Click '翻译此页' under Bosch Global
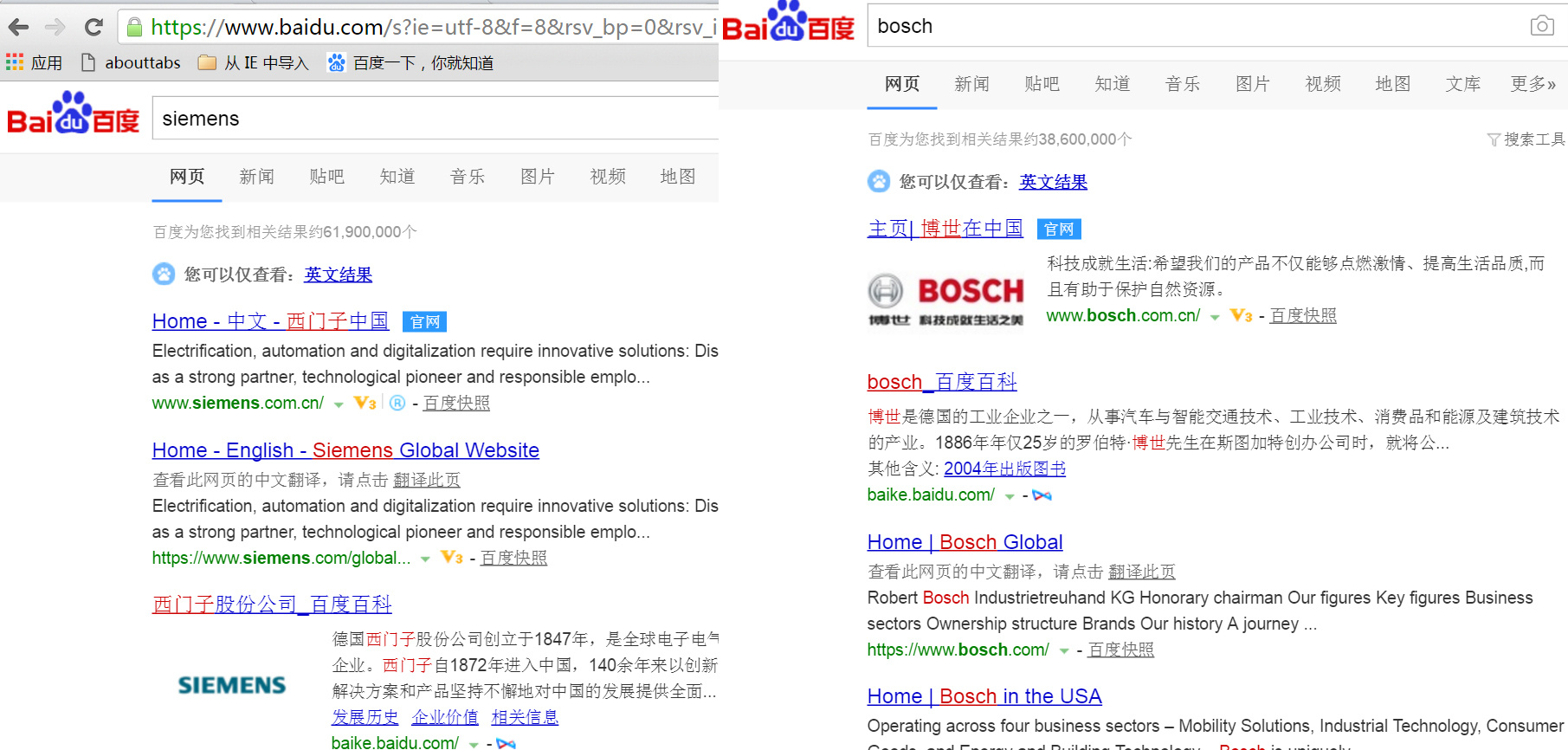Viewport: 1568px width, 750px height. coord(1142,572)
